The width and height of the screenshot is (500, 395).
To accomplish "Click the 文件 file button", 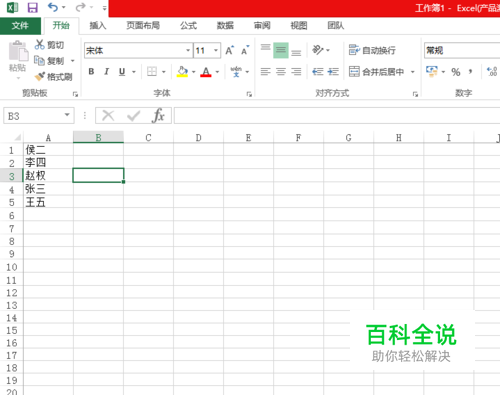I will pyautogui.click(x=20, y=26).
